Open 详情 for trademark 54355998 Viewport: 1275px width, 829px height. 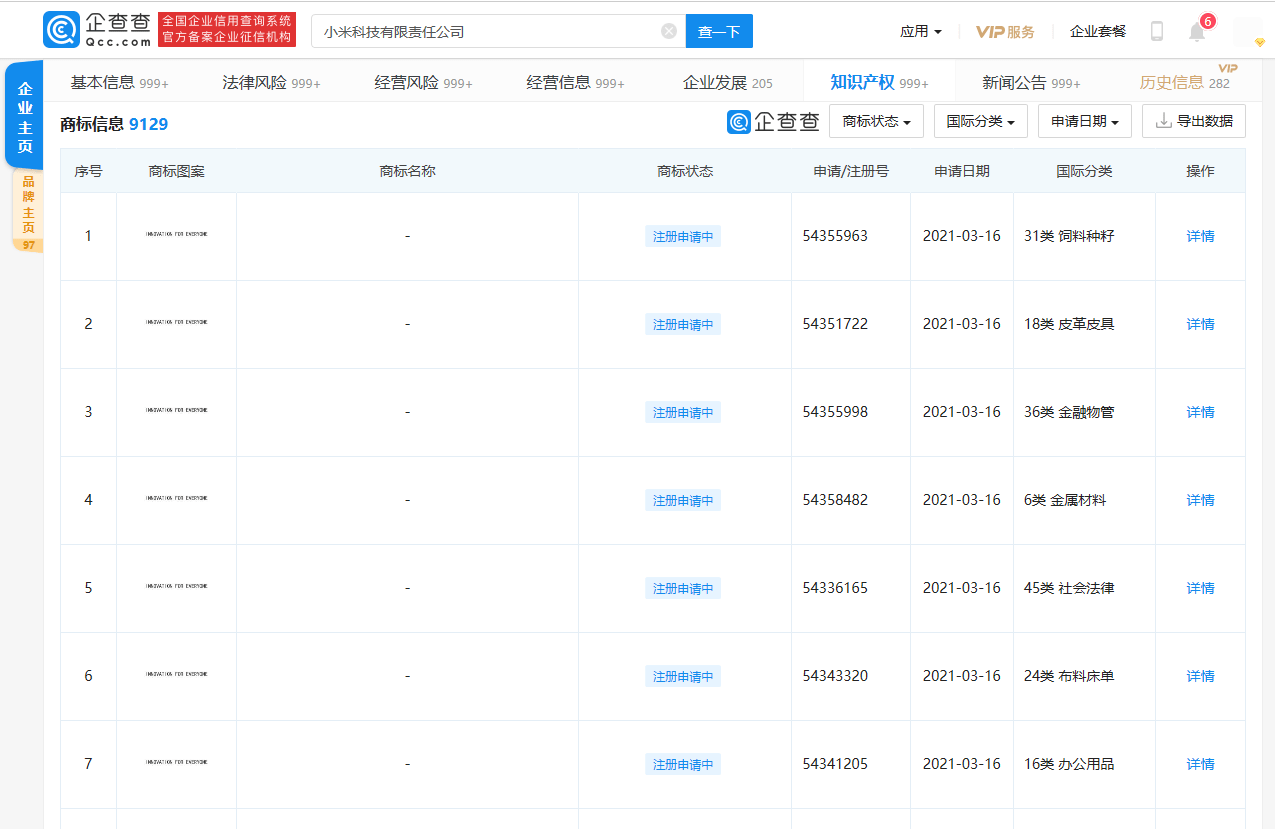click(x=1200, y=412)
